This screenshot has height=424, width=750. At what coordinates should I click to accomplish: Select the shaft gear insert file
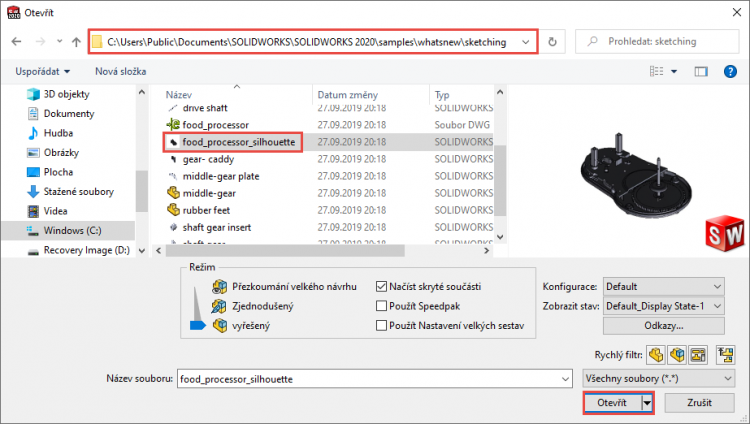[216, 227]
